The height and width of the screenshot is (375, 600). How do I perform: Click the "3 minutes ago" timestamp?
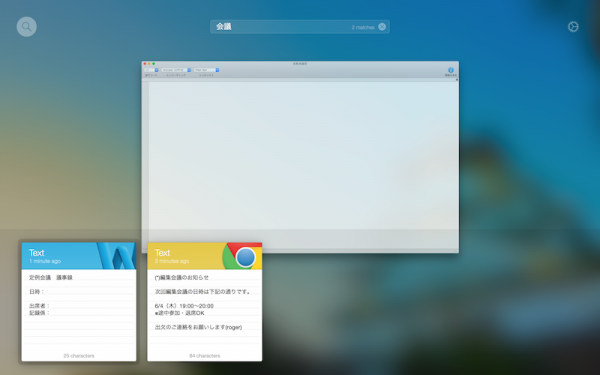coord(172,261)
